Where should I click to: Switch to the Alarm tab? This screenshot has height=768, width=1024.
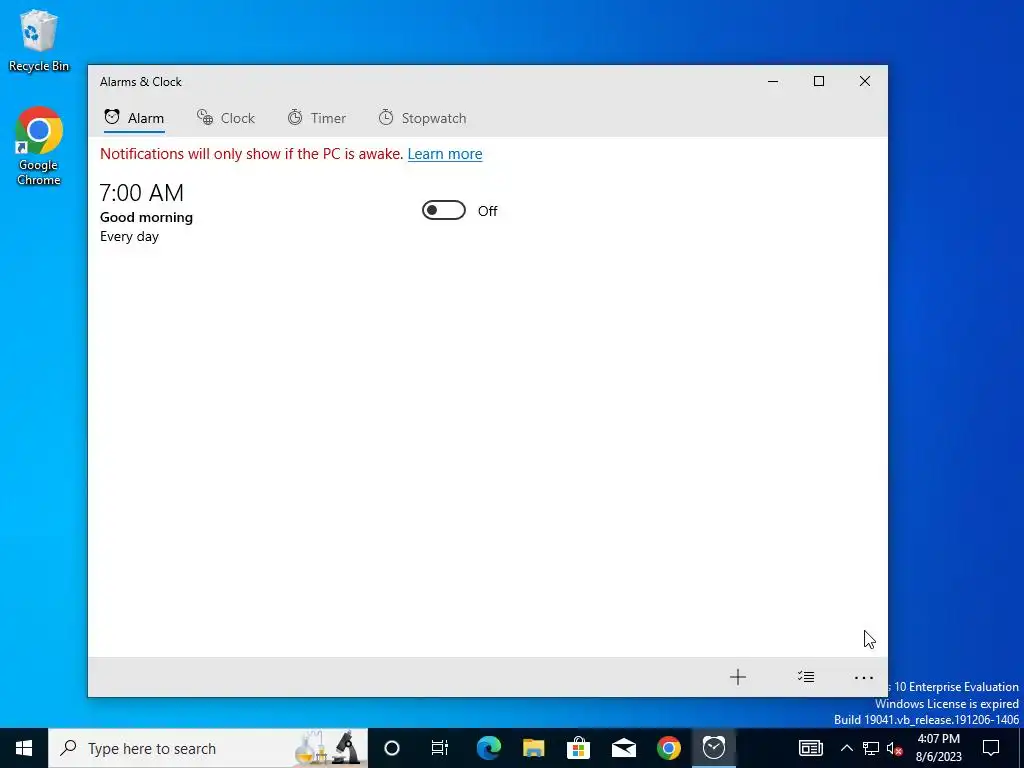[x=135, y=118]
